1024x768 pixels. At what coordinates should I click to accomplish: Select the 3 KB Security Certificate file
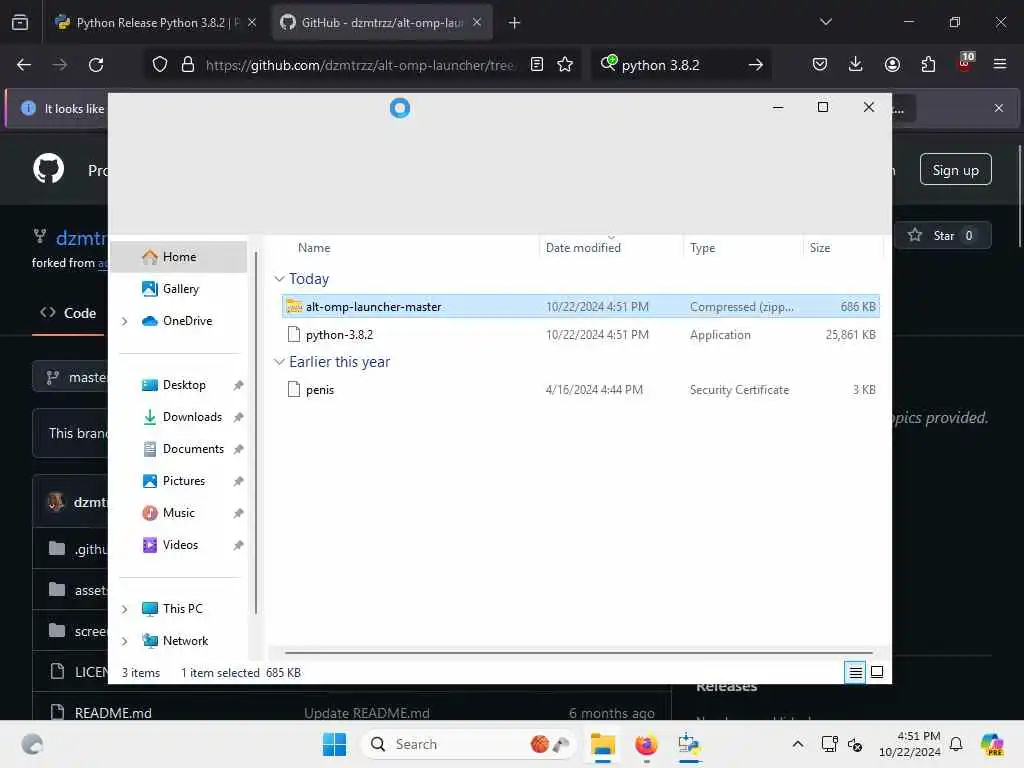[x=581, y=390]
